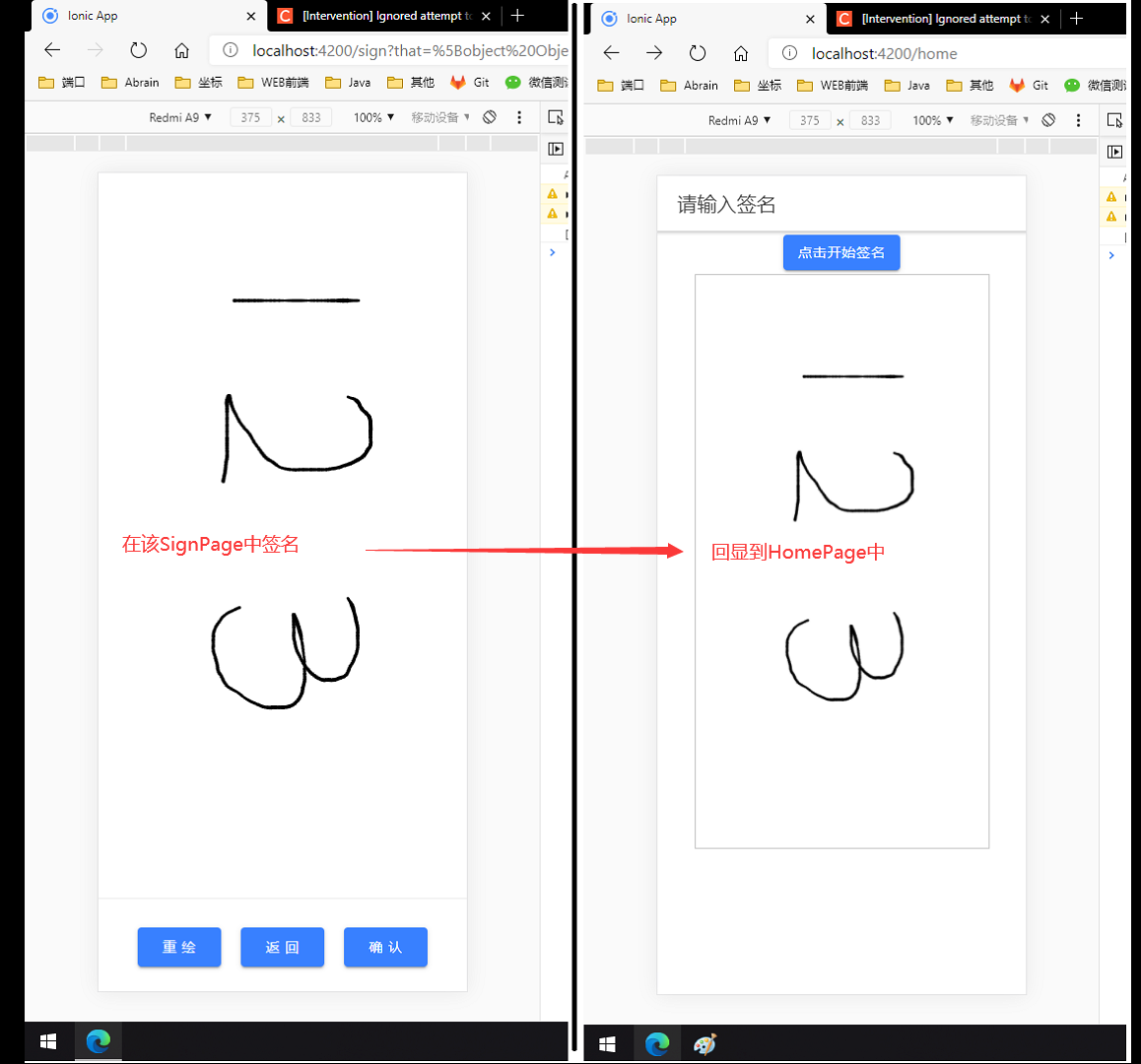
Task: Rotate device icon in left device toolbar
Action: (490, 117)
